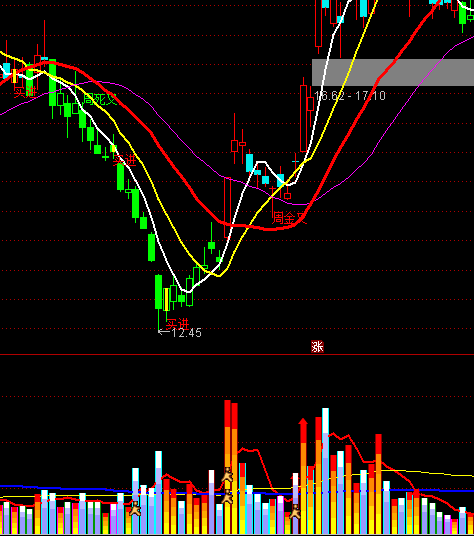Click the 12.45 lowest price label
Screen dimensions: 474x536
point(186,333)
